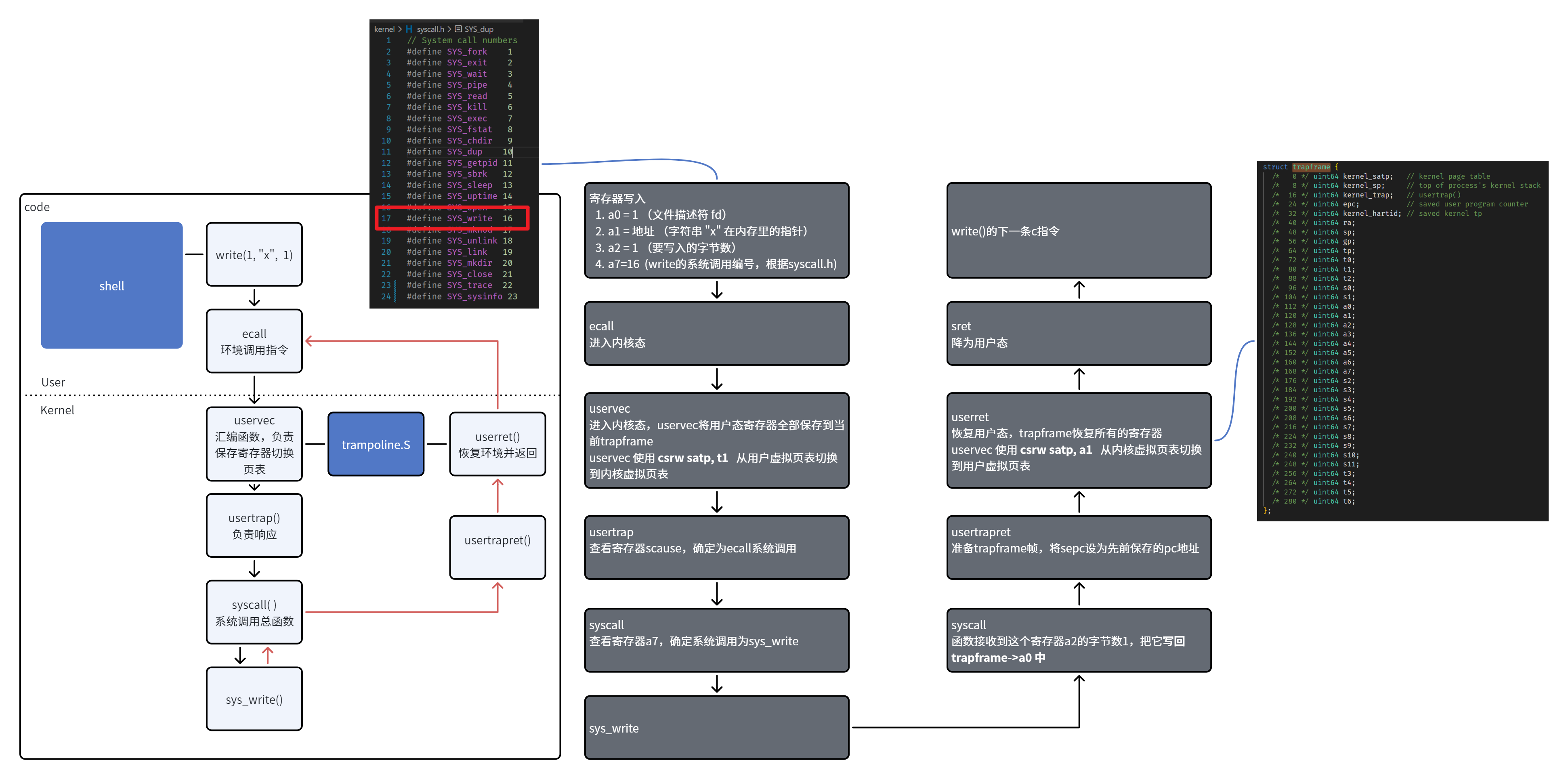
Task: Click the blue shell box
Action: (x=111, y=286)
